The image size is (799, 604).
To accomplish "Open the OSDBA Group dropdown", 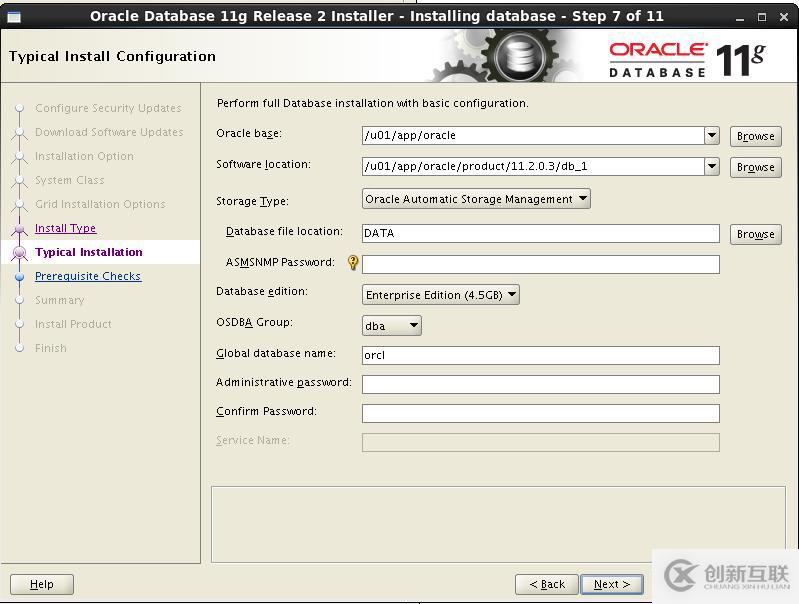I will (391, 325).
